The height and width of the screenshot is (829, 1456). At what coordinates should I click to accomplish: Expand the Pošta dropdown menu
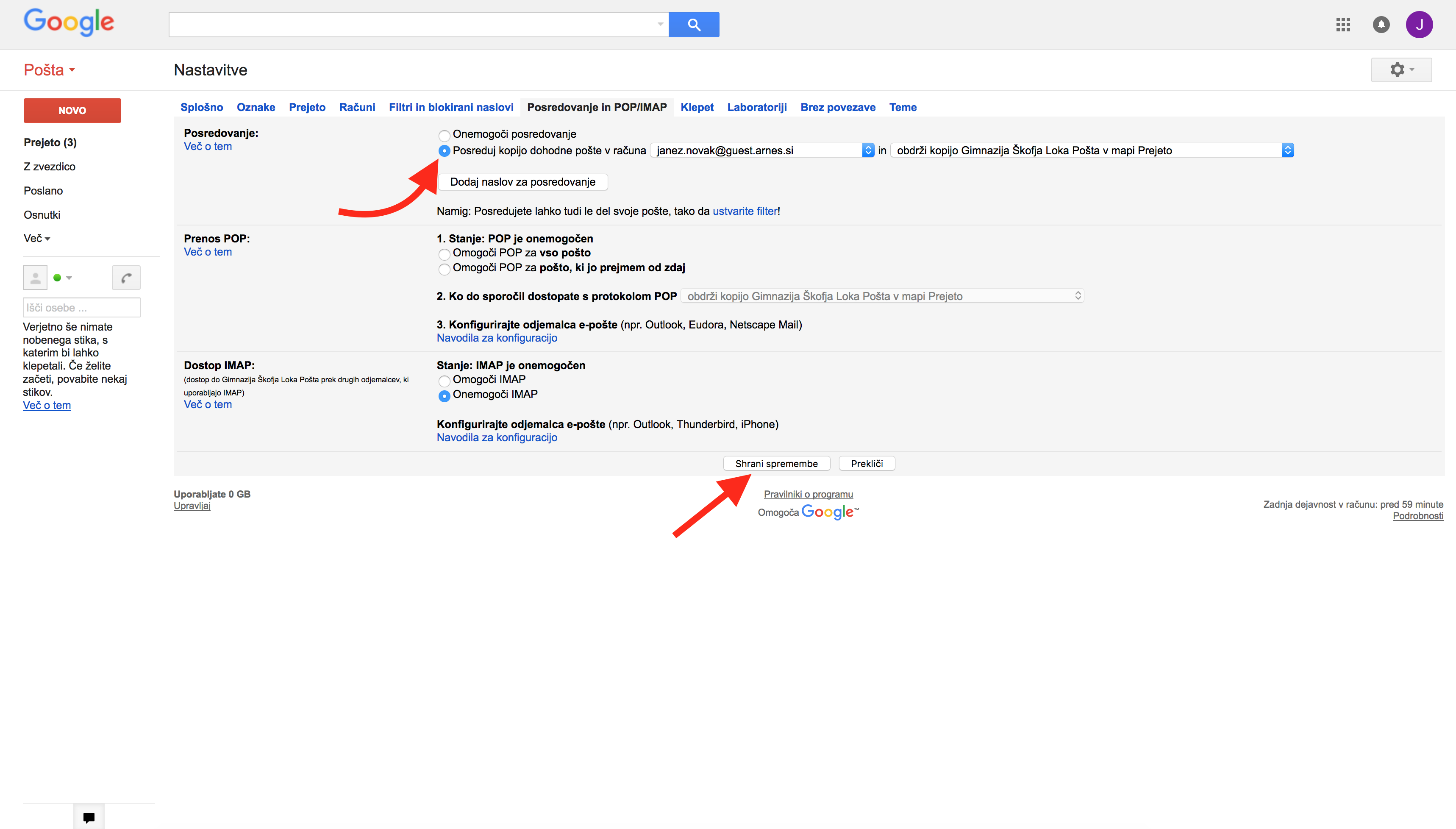pos(50,70)
